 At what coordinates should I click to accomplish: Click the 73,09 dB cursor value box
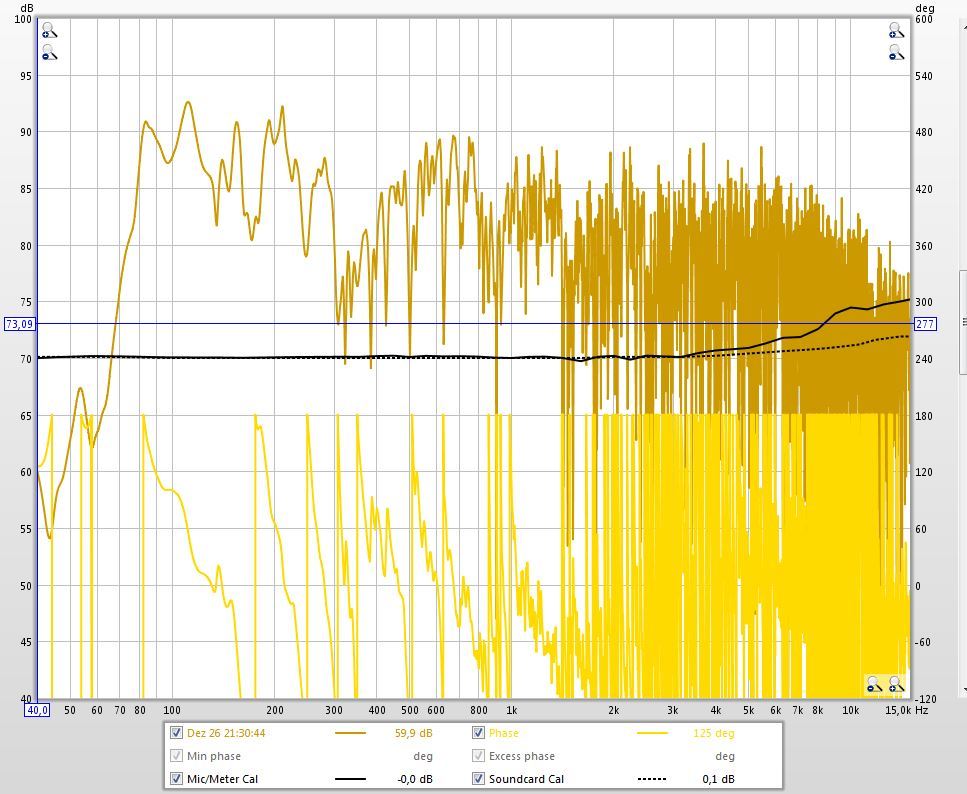click(x=19, y=324)
